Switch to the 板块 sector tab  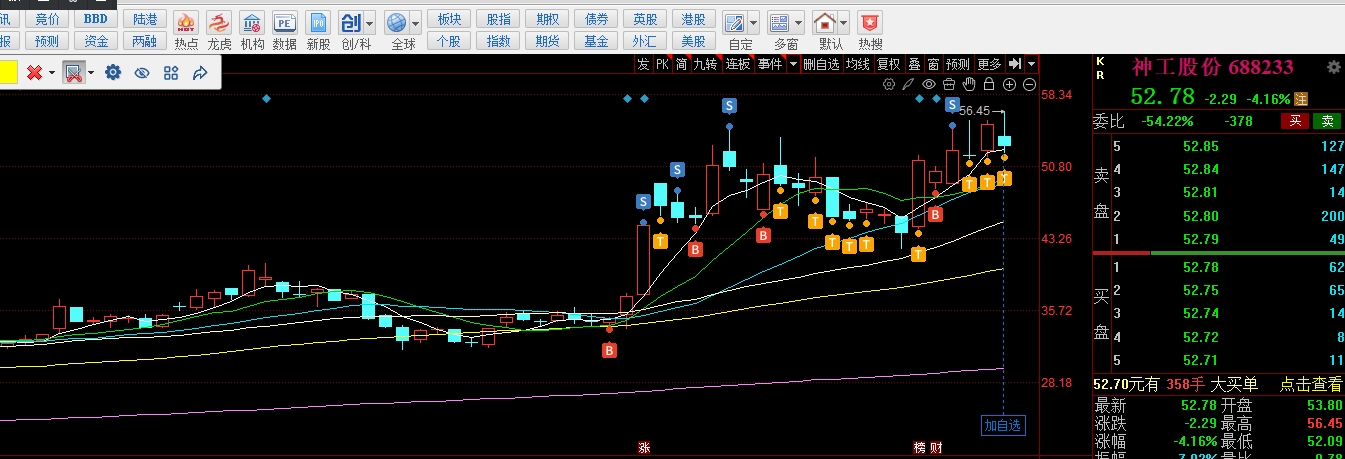pos(449,19)
